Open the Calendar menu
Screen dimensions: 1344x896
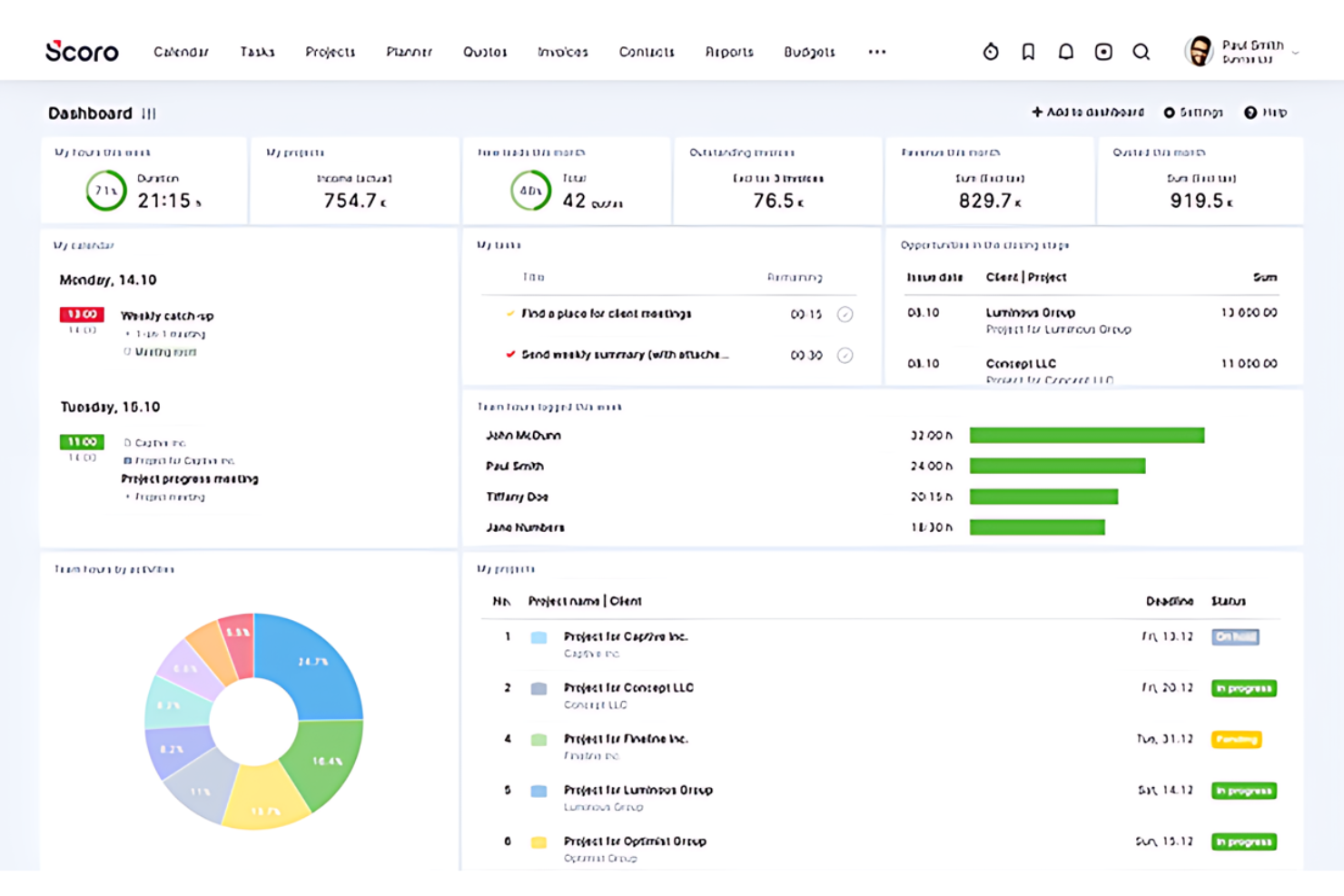pyautogui.click(x=181, y=52)
